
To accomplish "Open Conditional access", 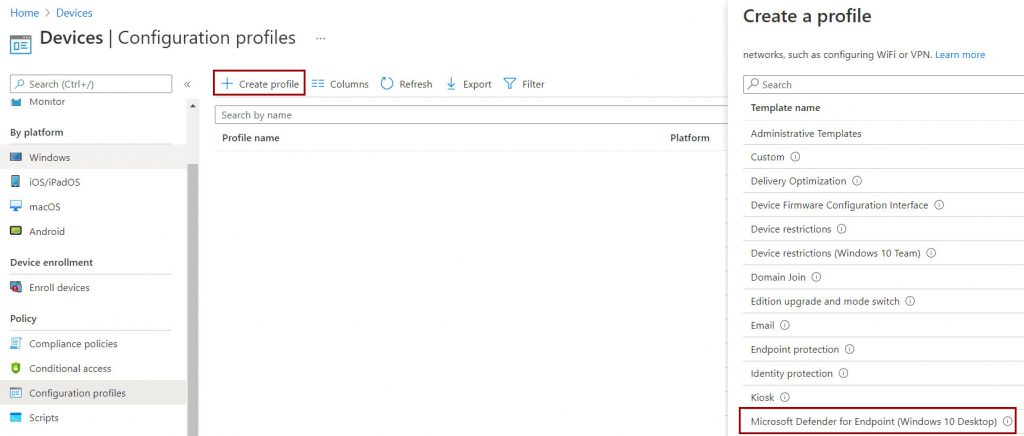I will (x=71, y=369).
